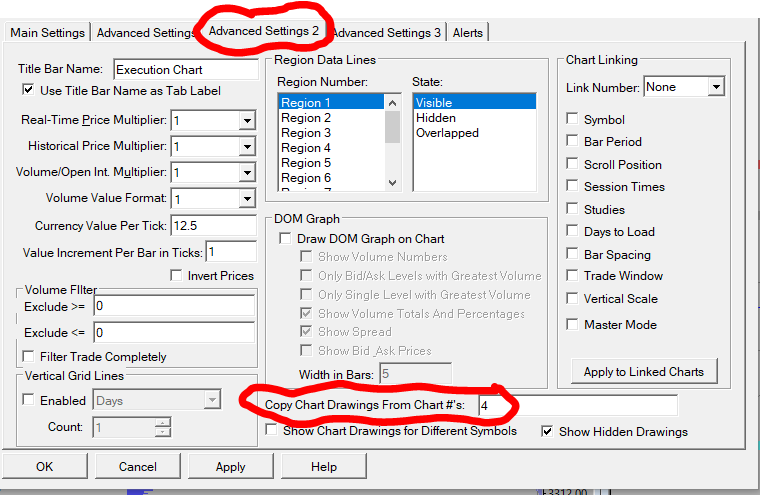Select Region 3 in the region list
The height and width of the screenshot is (495, 760).
(x=306, y=133)
